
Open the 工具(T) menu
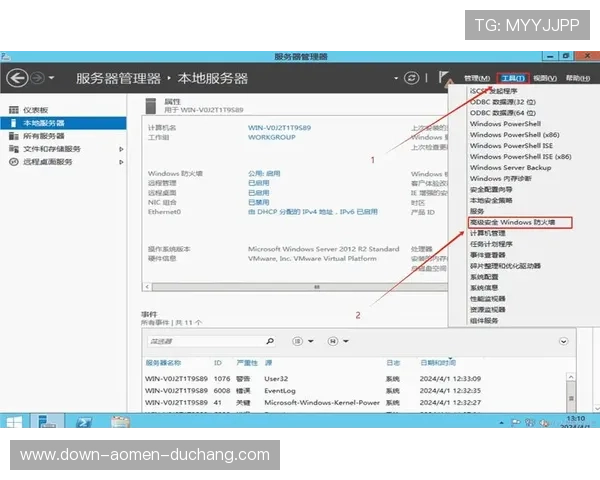coord(513,78)
